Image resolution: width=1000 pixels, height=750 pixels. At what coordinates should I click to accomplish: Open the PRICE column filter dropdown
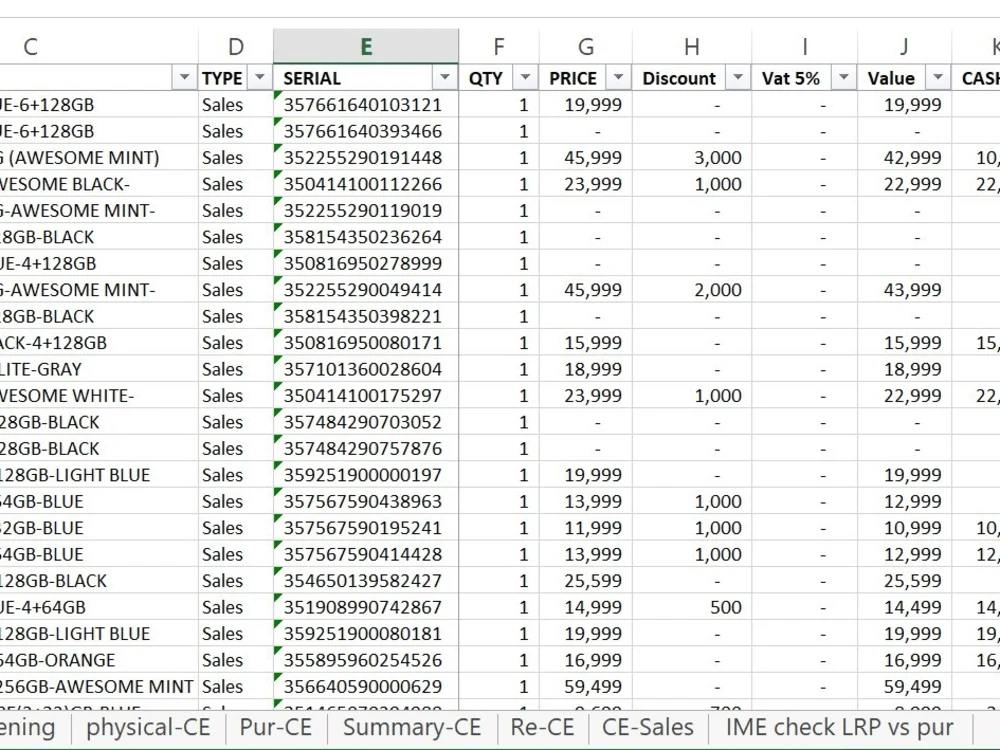click(x=618, y=78)
